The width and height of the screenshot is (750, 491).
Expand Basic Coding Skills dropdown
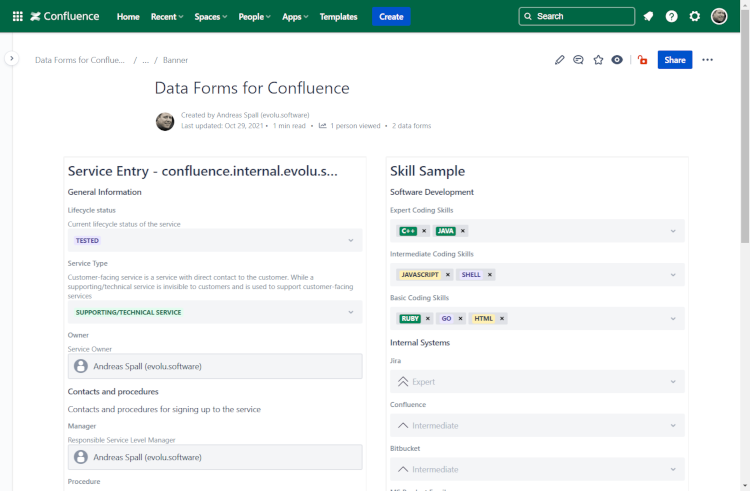click(673, 318)
